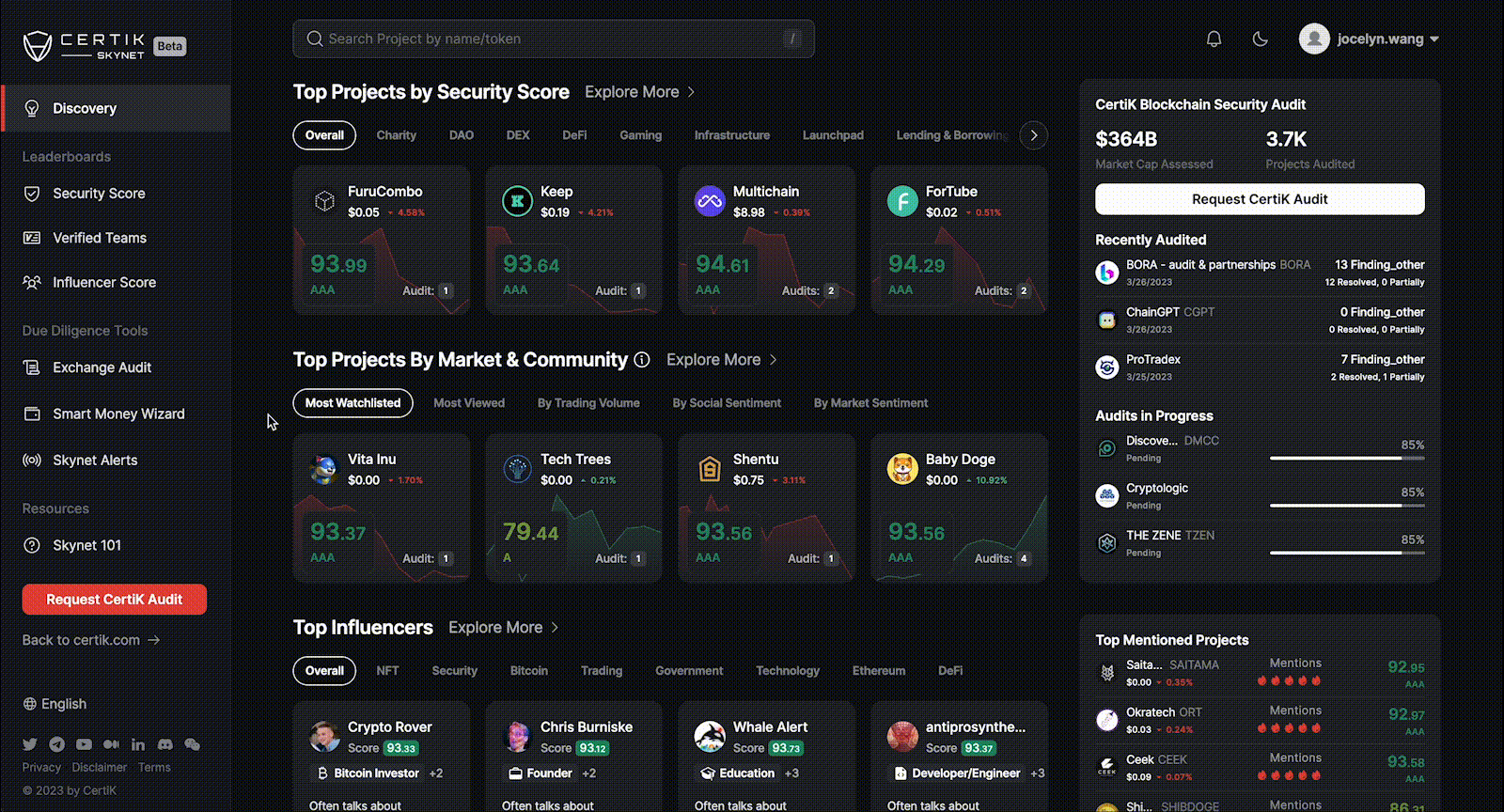Click the Tech Trees token icon
The height and width of the screenshot is (812, 1504).
517,468
